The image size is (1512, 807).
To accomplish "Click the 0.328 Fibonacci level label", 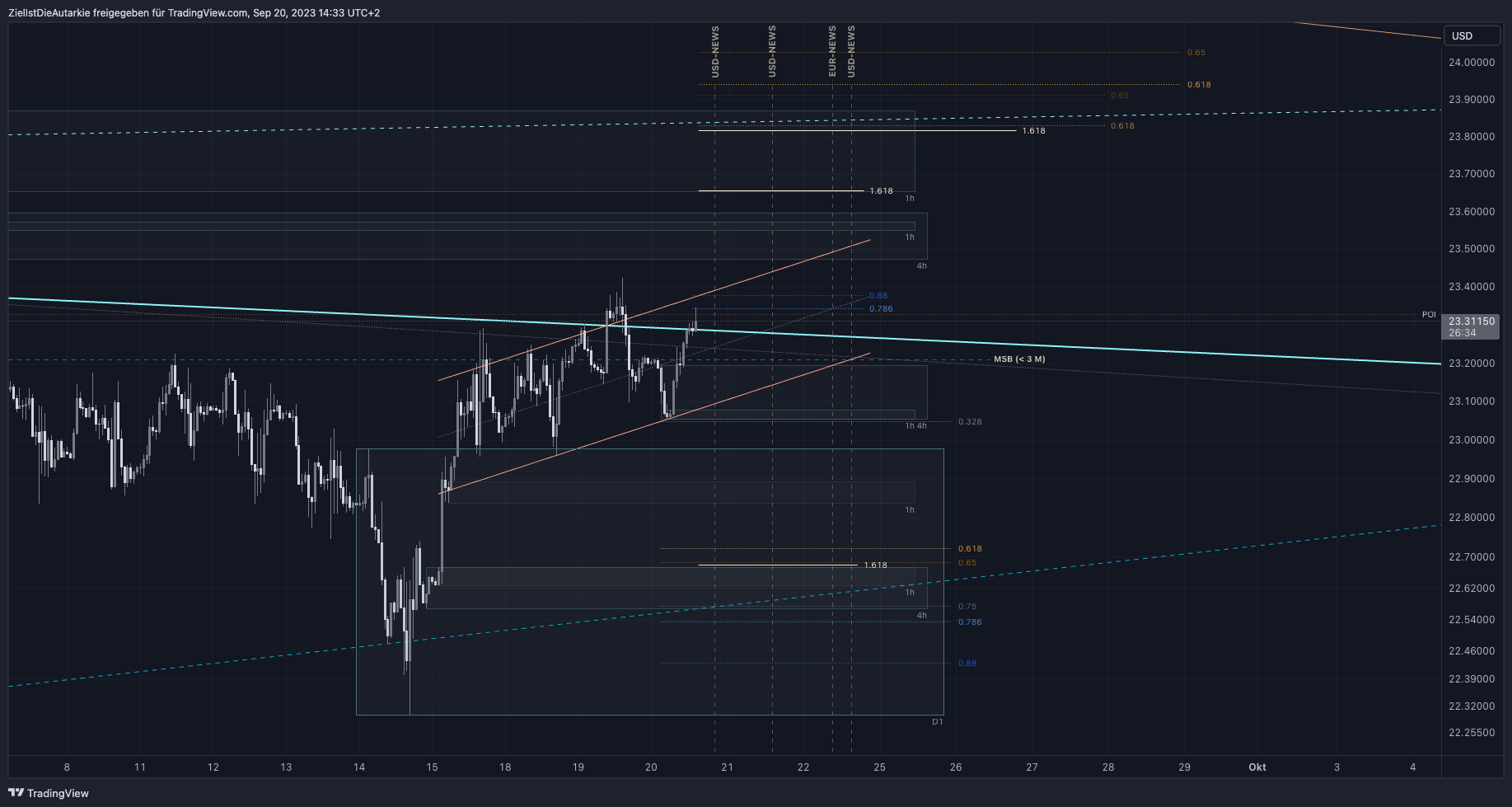I will [x=970, y=422].
